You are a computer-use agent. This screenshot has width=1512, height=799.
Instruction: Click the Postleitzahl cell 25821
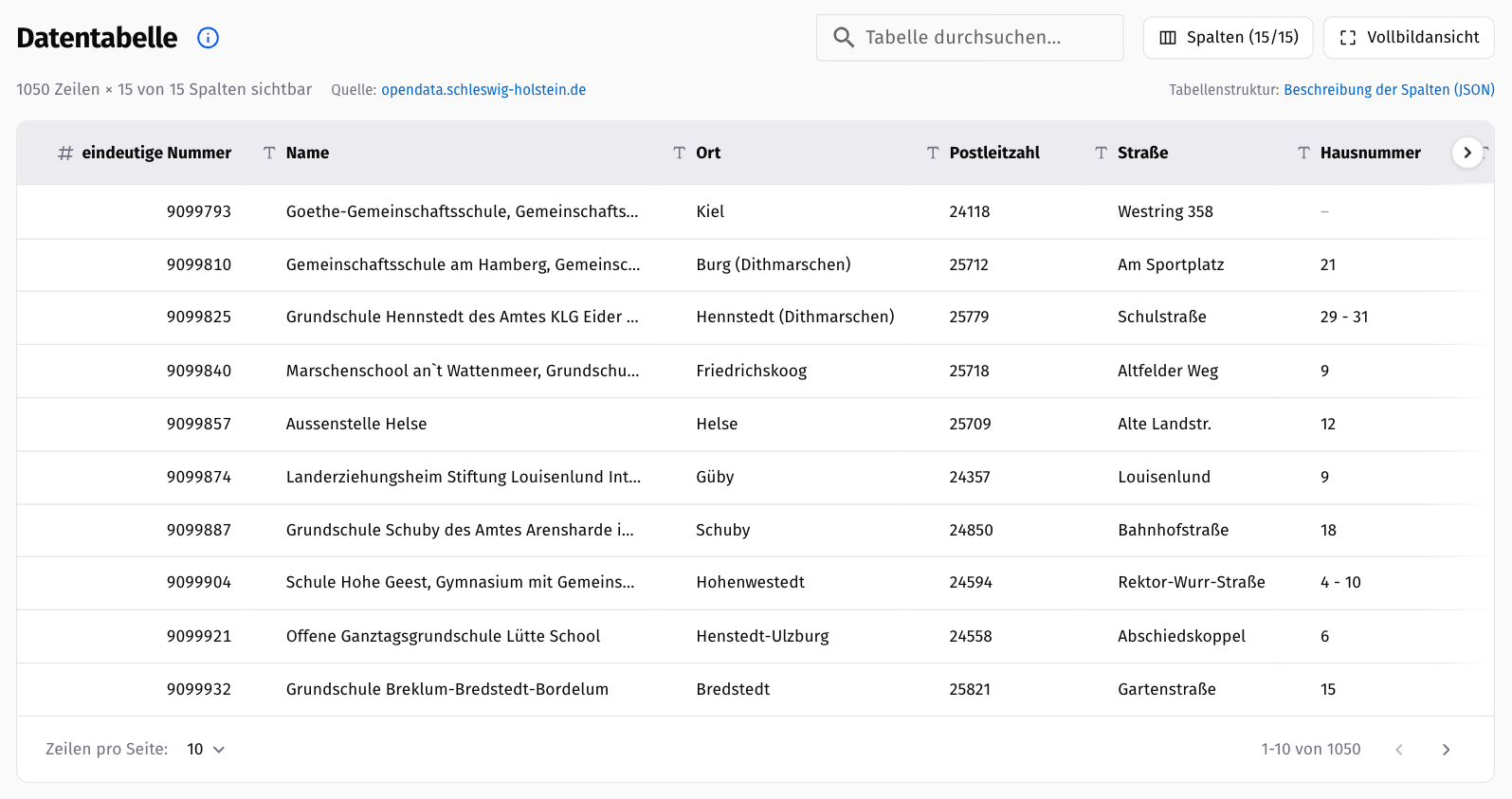pos(970,689)
